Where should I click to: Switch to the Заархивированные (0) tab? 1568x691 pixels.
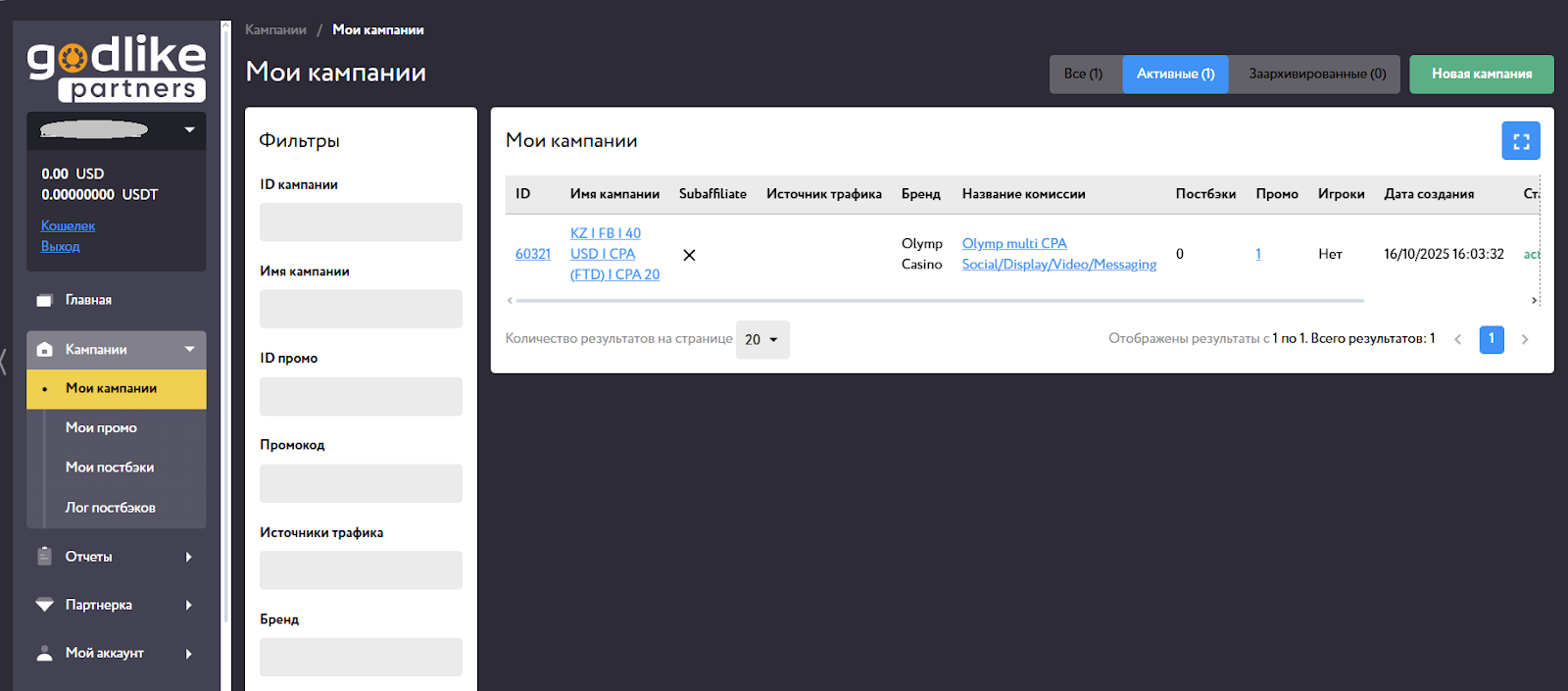(x=1316, y=74)
